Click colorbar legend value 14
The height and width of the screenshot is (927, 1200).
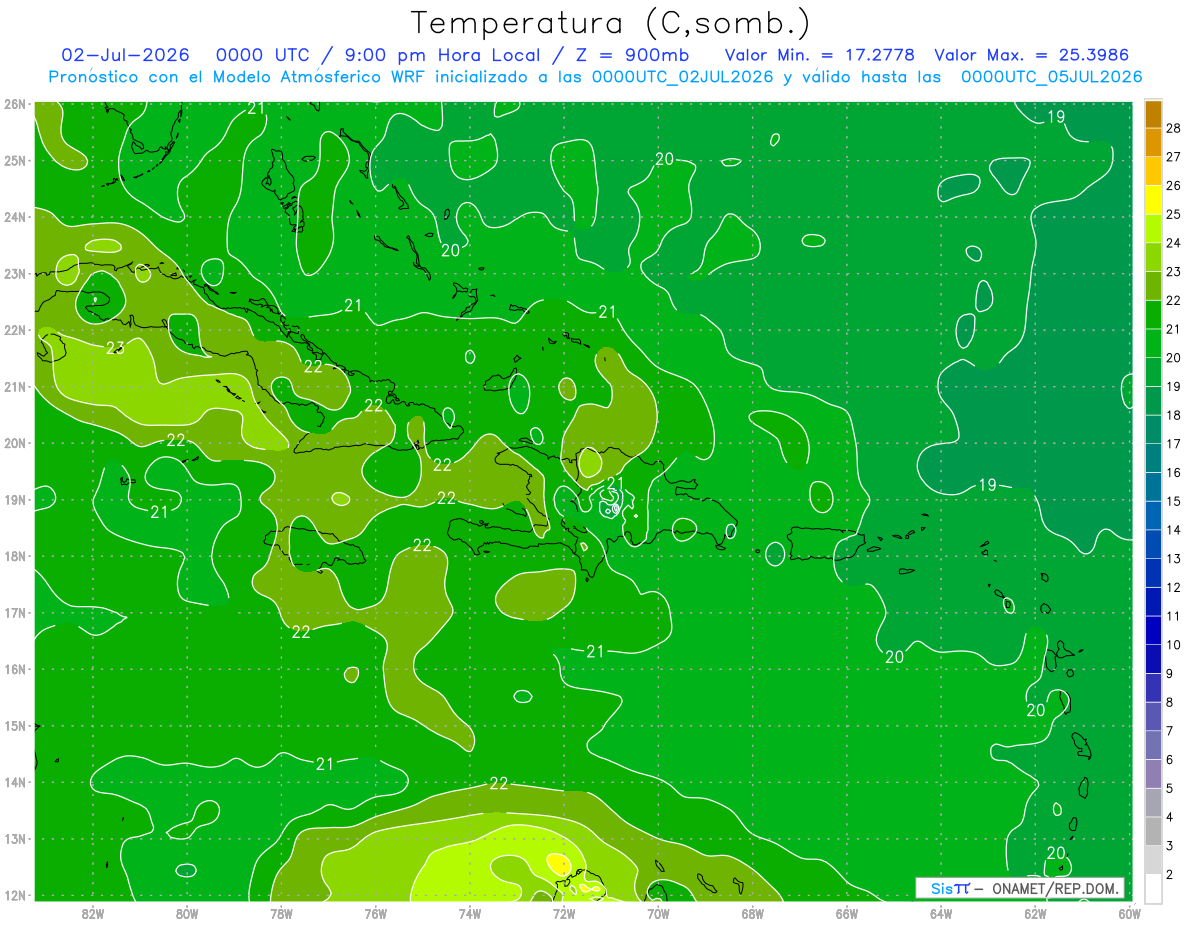pyautogui.click(x=1173, y=530)
